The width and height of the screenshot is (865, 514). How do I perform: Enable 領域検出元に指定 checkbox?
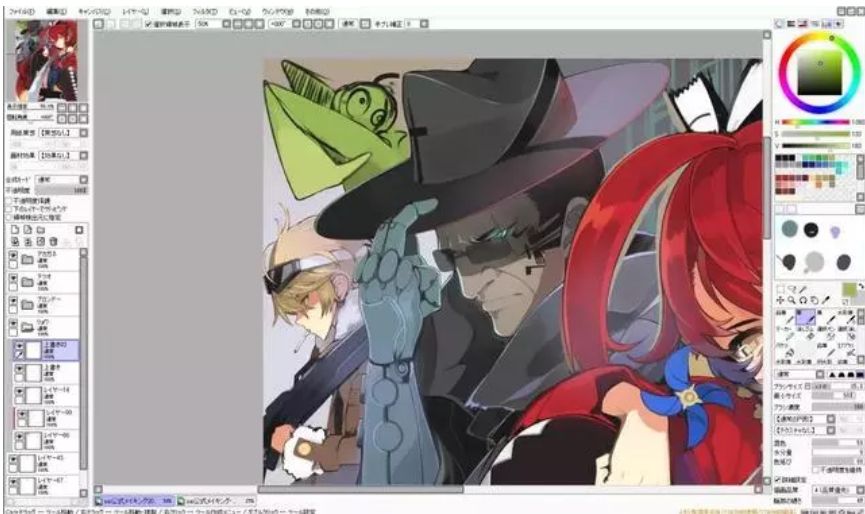point(8,217)
